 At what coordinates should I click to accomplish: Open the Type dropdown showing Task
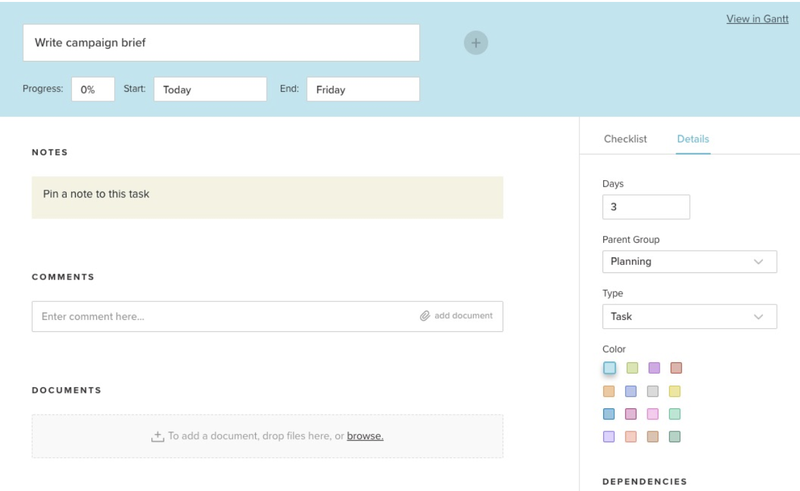pos(689,316)
